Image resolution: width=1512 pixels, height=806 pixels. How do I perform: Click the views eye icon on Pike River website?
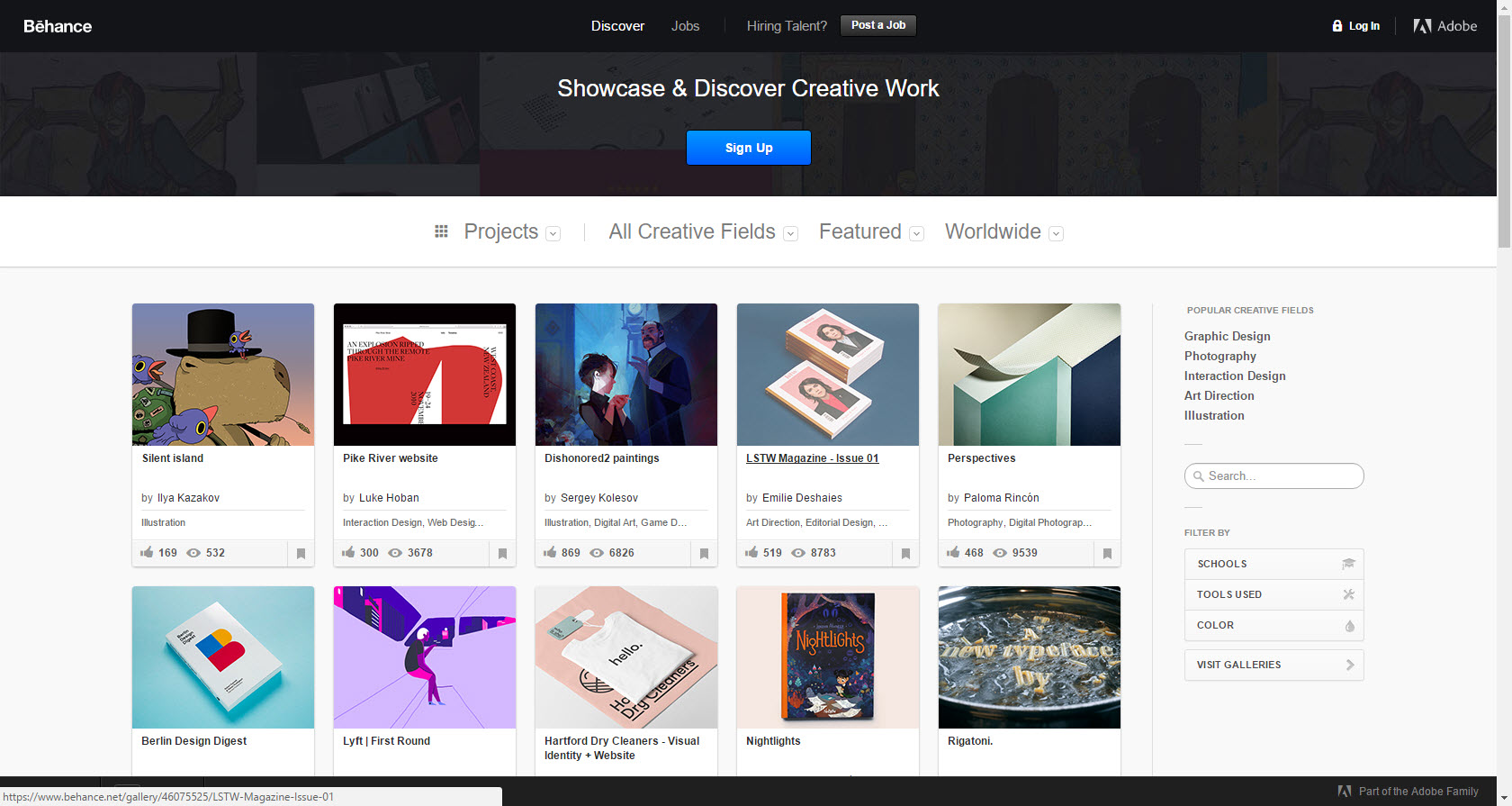coord(395,553)
